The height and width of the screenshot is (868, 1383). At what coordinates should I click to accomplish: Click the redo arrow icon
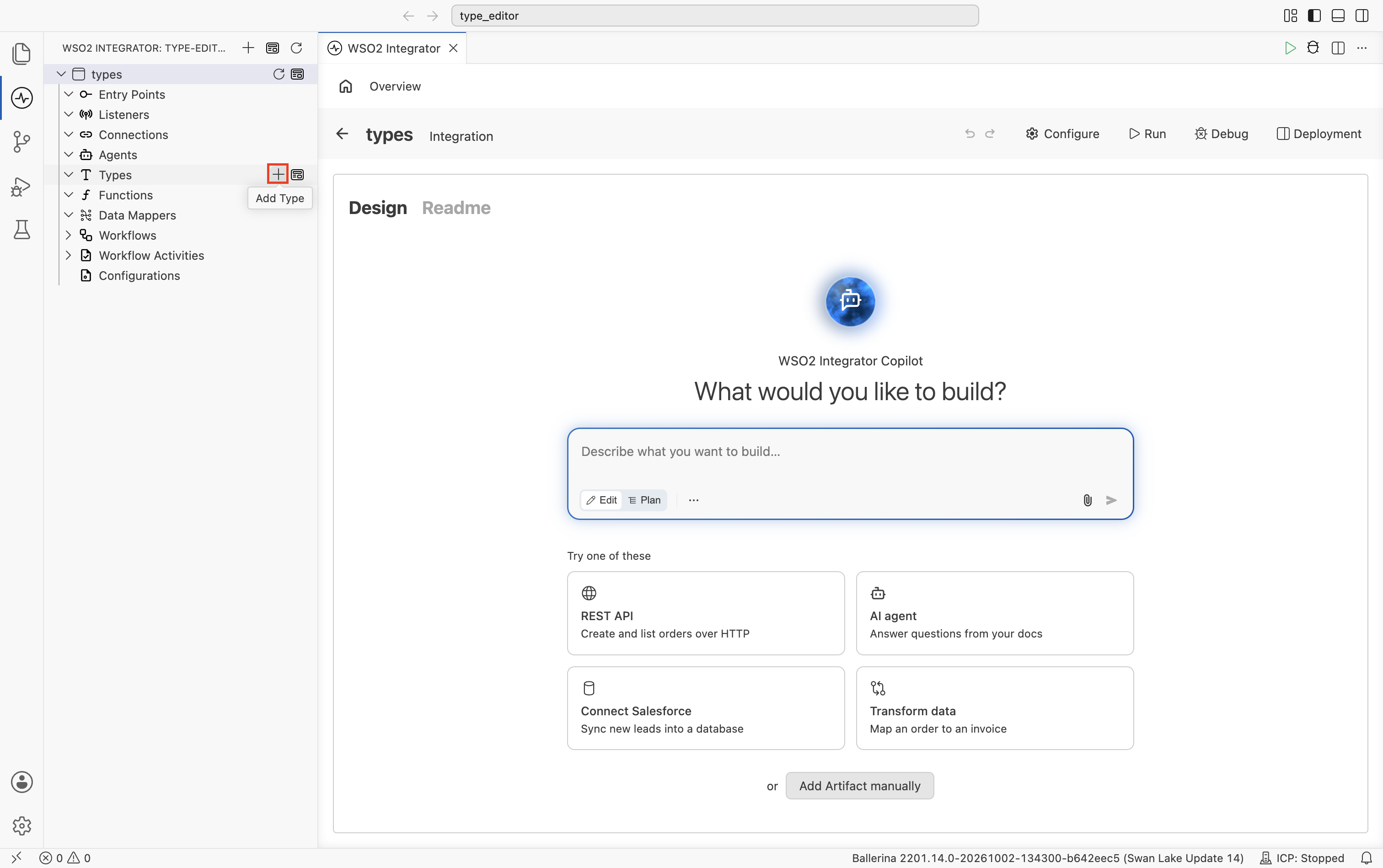point(990,134)
